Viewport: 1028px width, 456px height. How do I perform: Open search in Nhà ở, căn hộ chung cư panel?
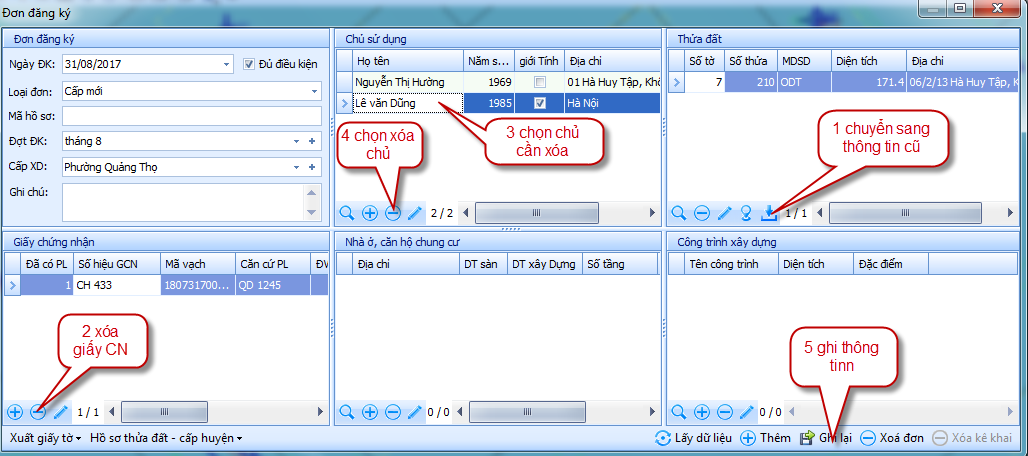(347, 411)
